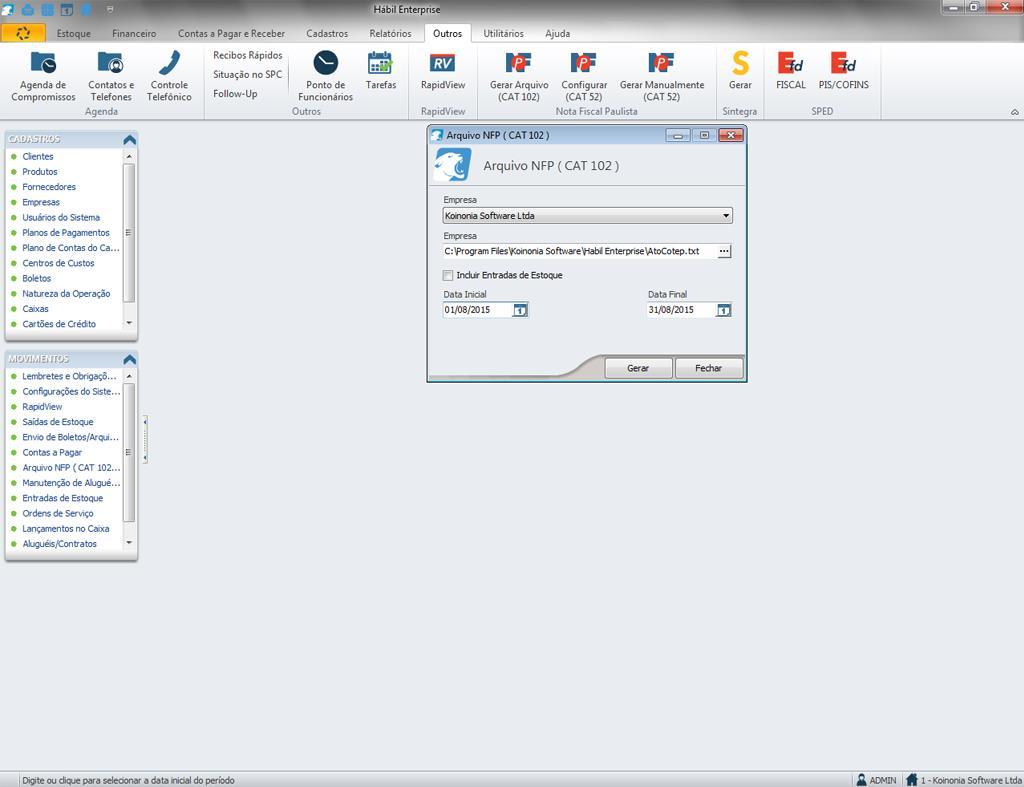Open Boletos in Cadastros list
Image resolution: width=1024 pixels, height=787 pixels.
(x=37, y=278)
